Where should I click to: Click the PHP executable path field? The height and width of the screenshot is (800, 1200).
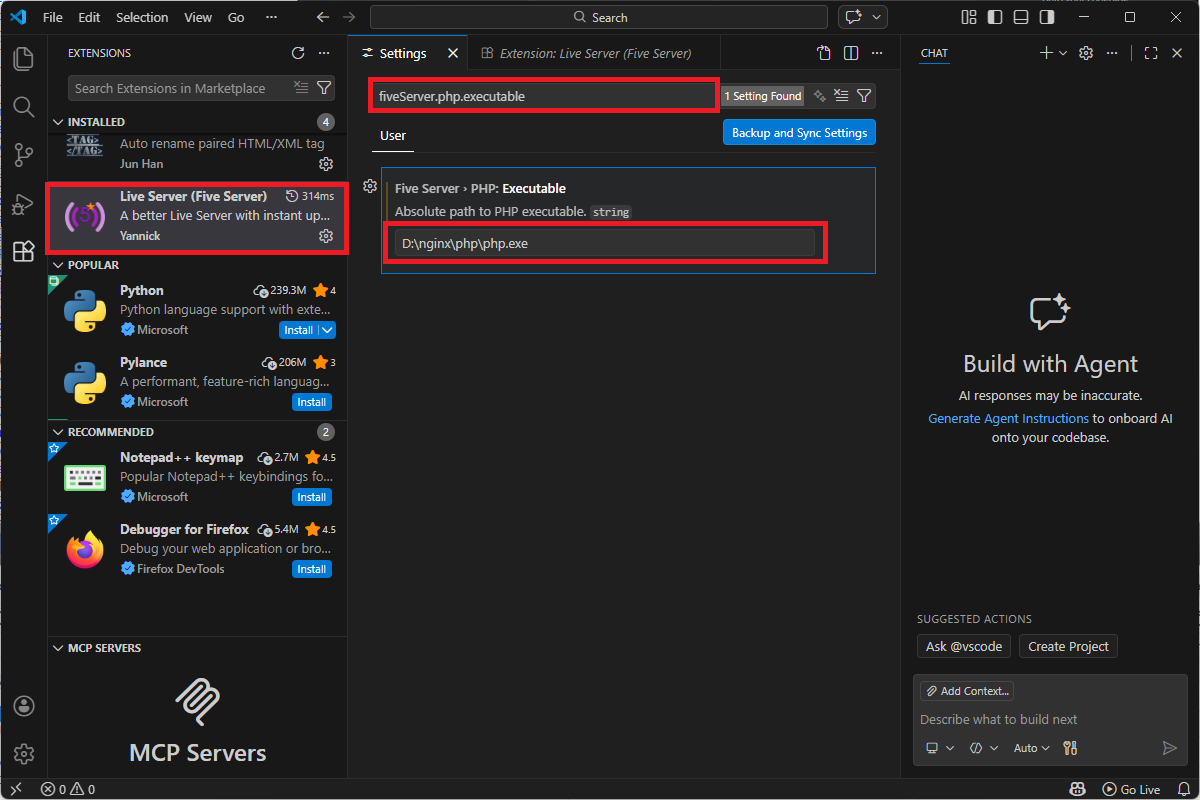click(605, 243)
